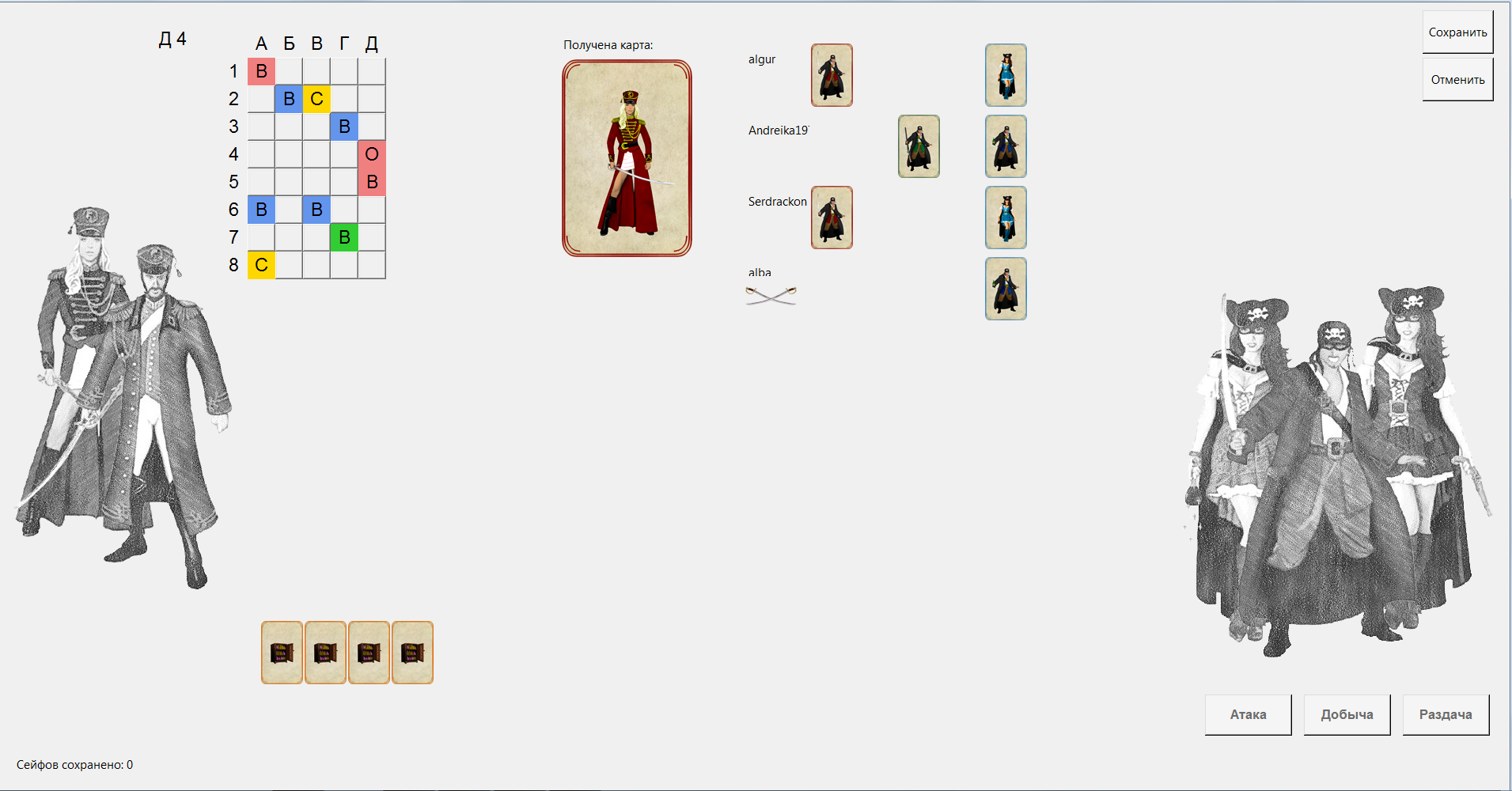Select blue cell В6 marked B

coord(316,210)
